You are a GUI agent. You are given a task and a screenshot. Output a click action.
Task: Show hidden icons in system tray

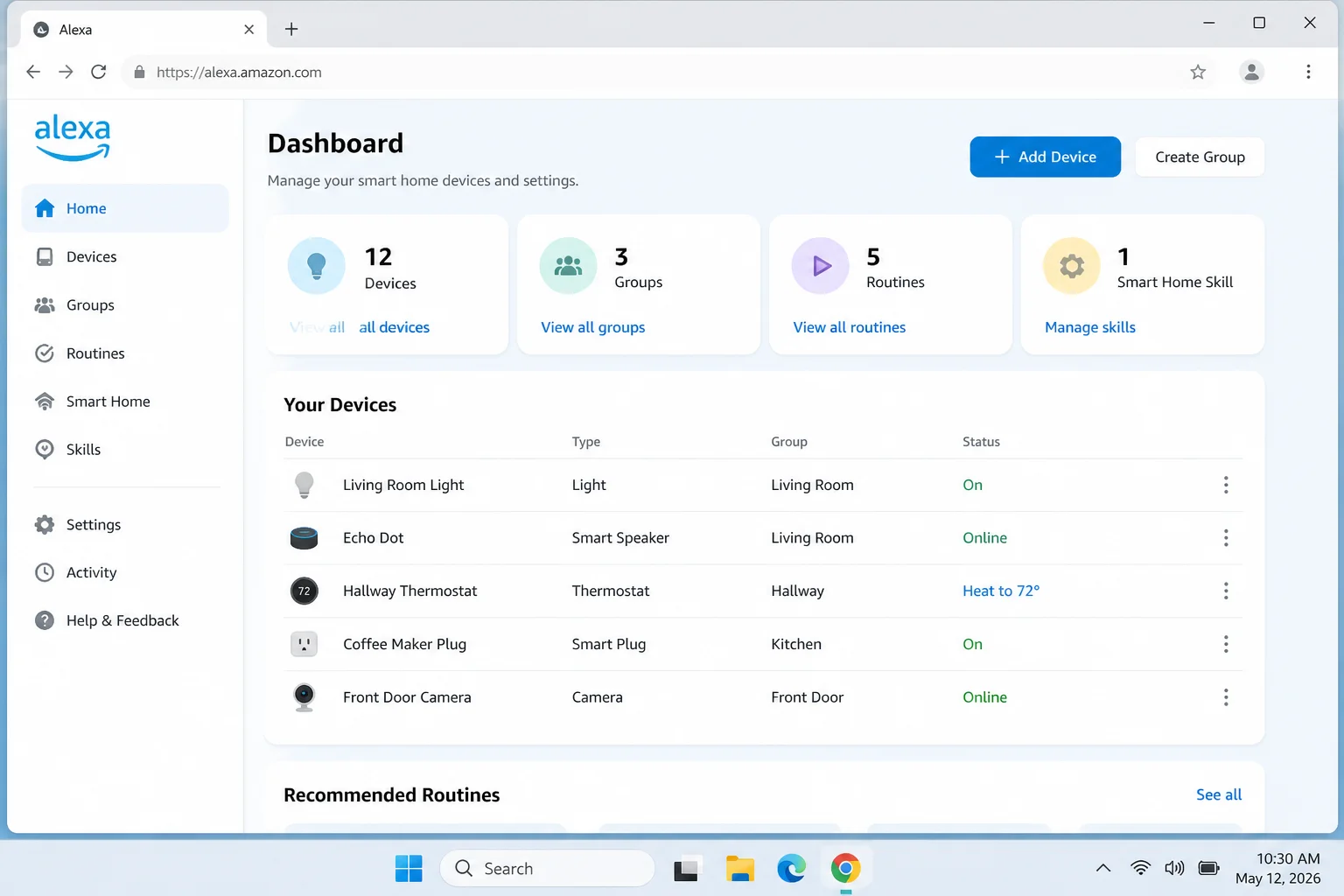pyautogui.click(x=1103, y=868)
